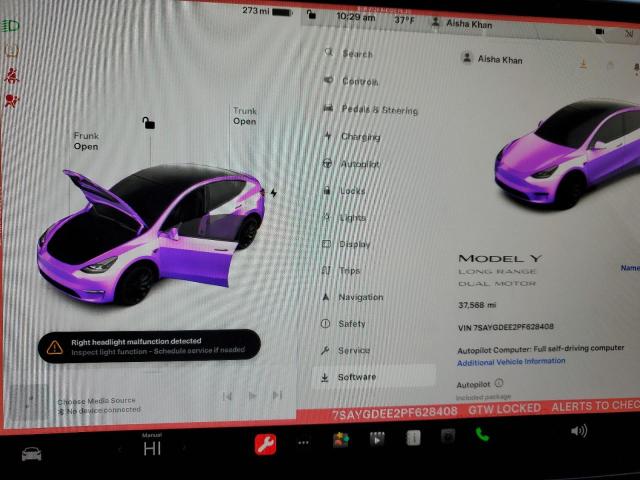Tap the Autopilot info circle icon
Viewport: 640px width, 480px height.
tap(499, 383)
